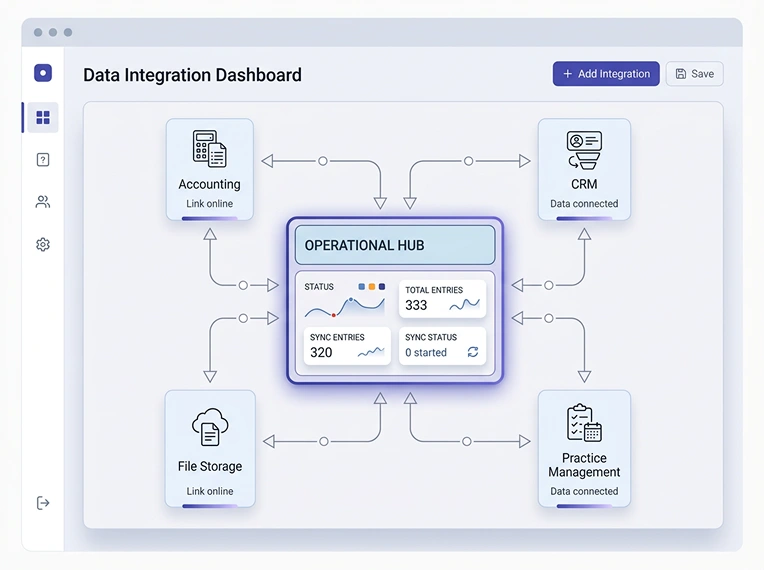This screenshot has width=764, height=570.
Task: Click connector node on File Storage bottom line
Action: coord(324,441)
